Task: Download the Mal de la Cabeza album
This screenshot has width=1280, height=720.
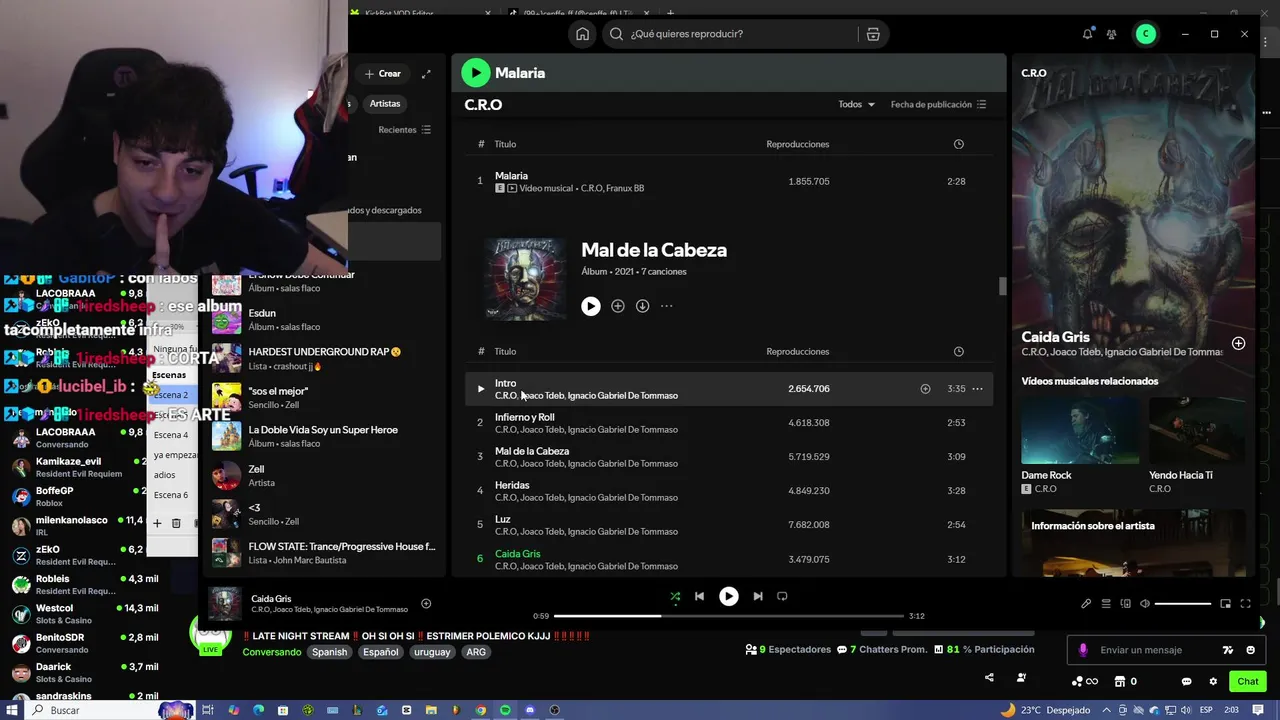Action: point(643,306)
